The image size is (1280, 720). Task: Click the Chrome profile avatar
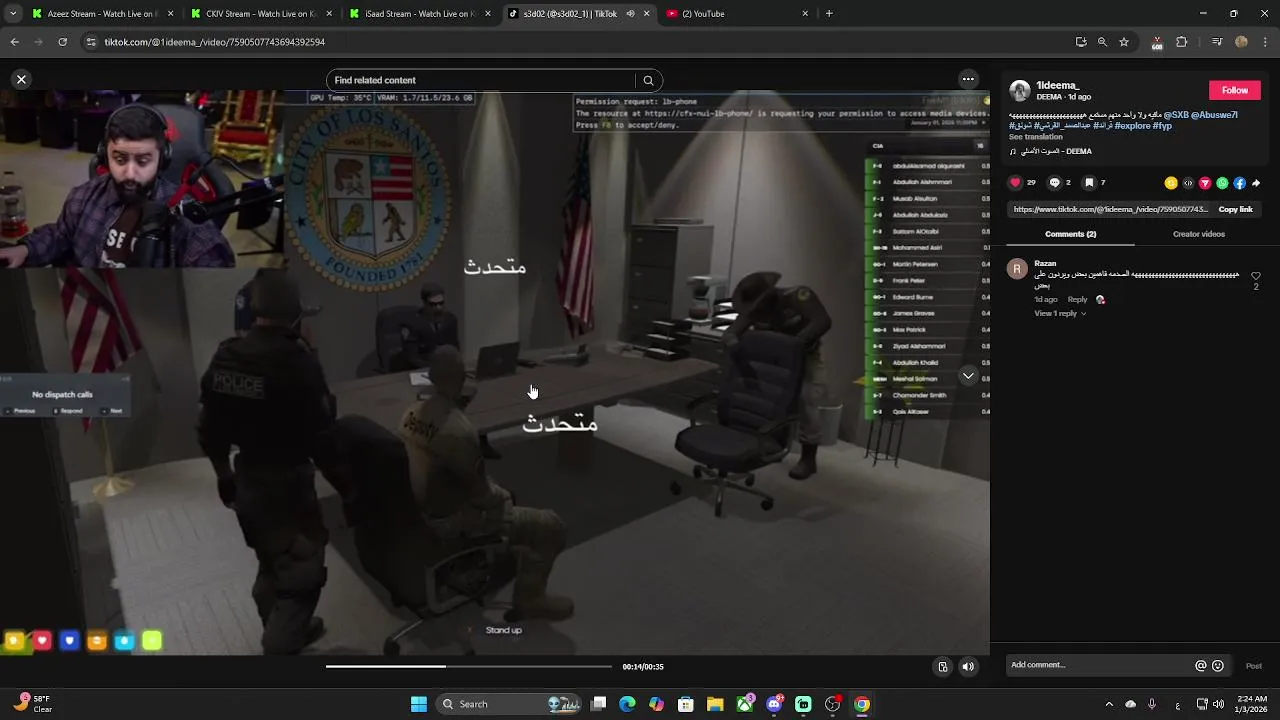(1241, 42)
